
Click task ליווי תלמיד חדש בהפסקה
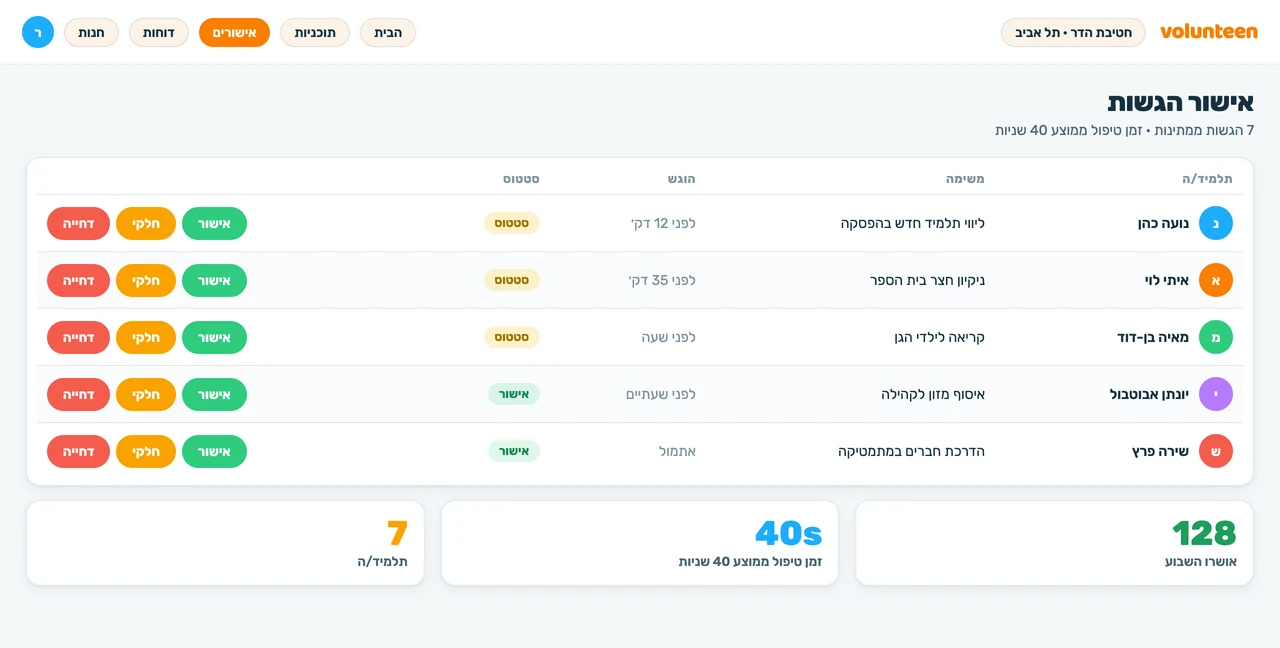coord(913,223)
